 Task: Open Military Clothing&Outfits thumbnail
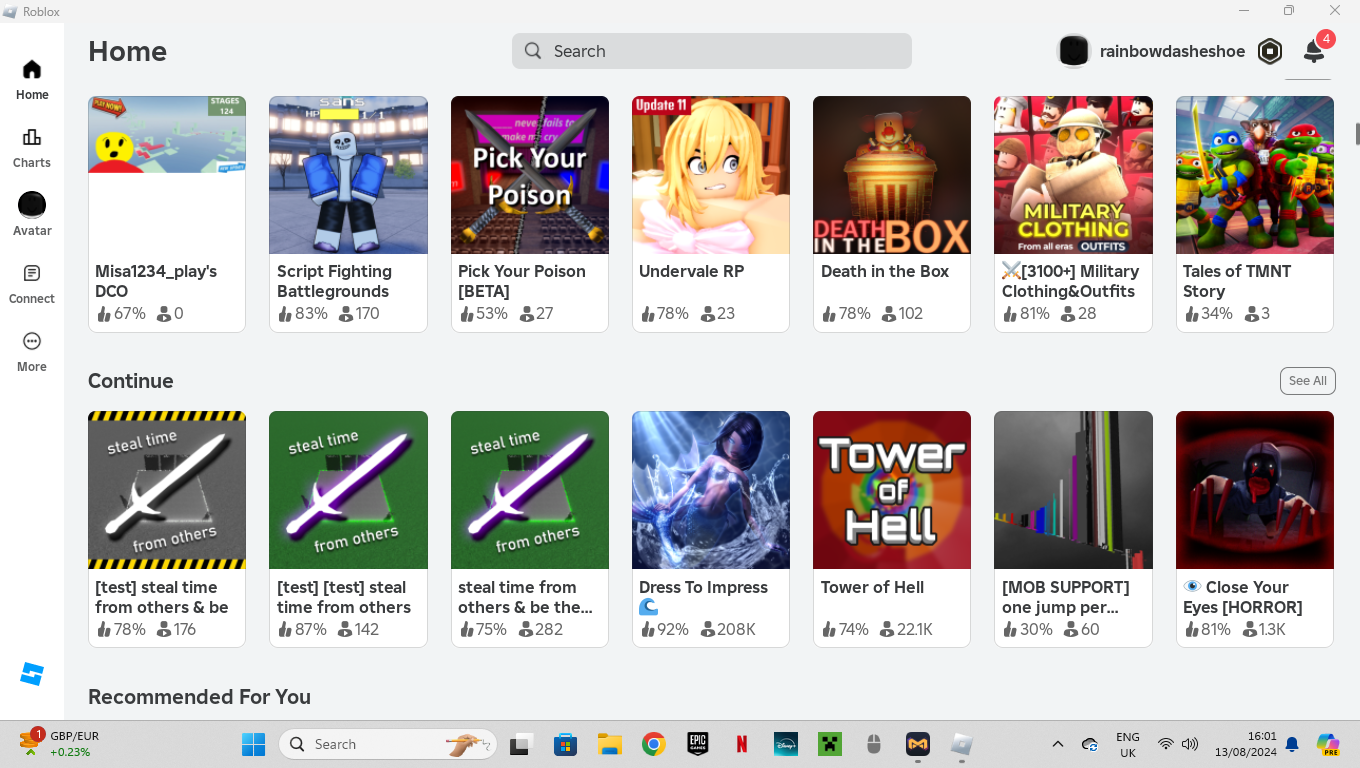click(1073, 175)
